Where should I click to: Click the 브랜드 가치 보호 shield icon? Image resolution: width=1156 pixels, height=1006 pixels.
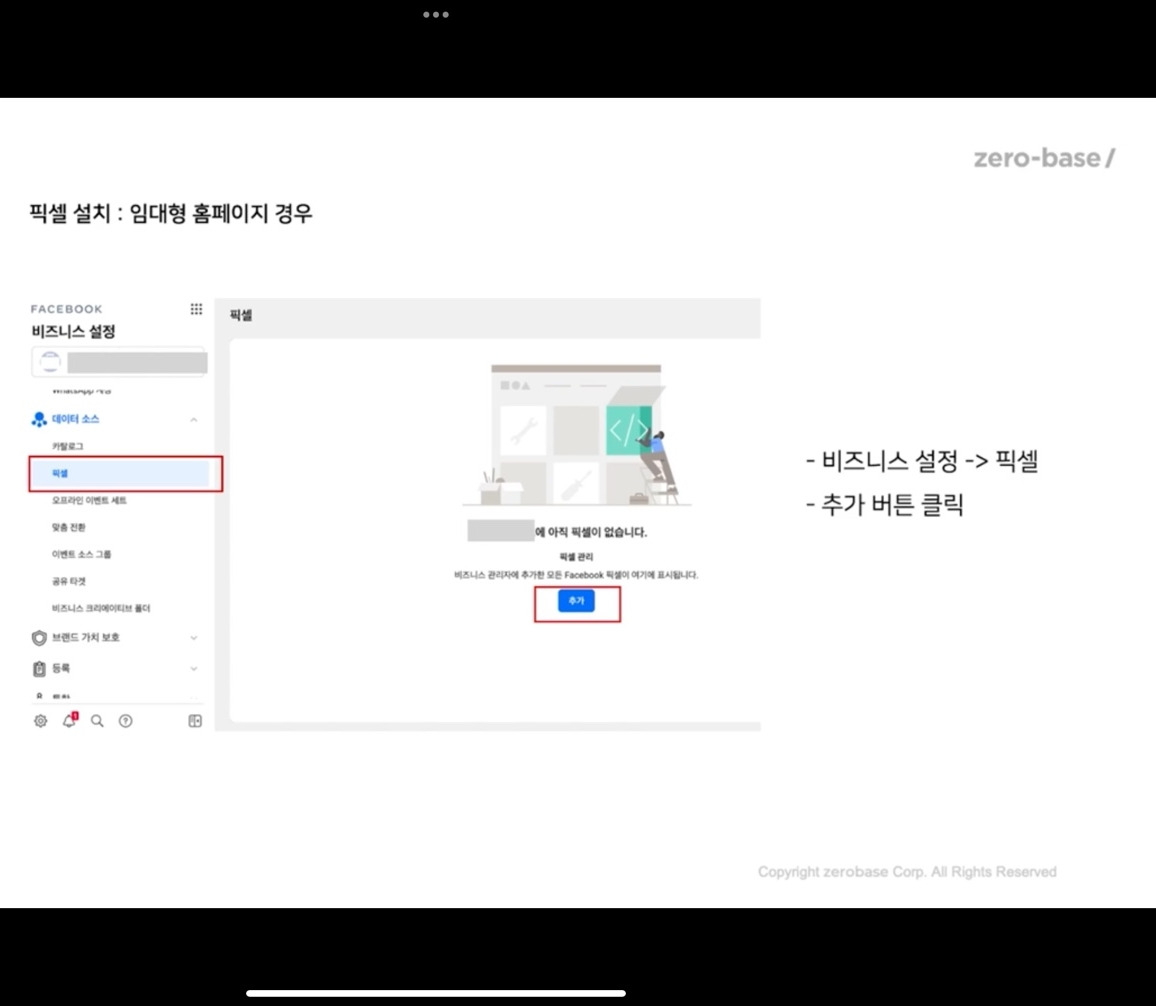pos(38,637)
